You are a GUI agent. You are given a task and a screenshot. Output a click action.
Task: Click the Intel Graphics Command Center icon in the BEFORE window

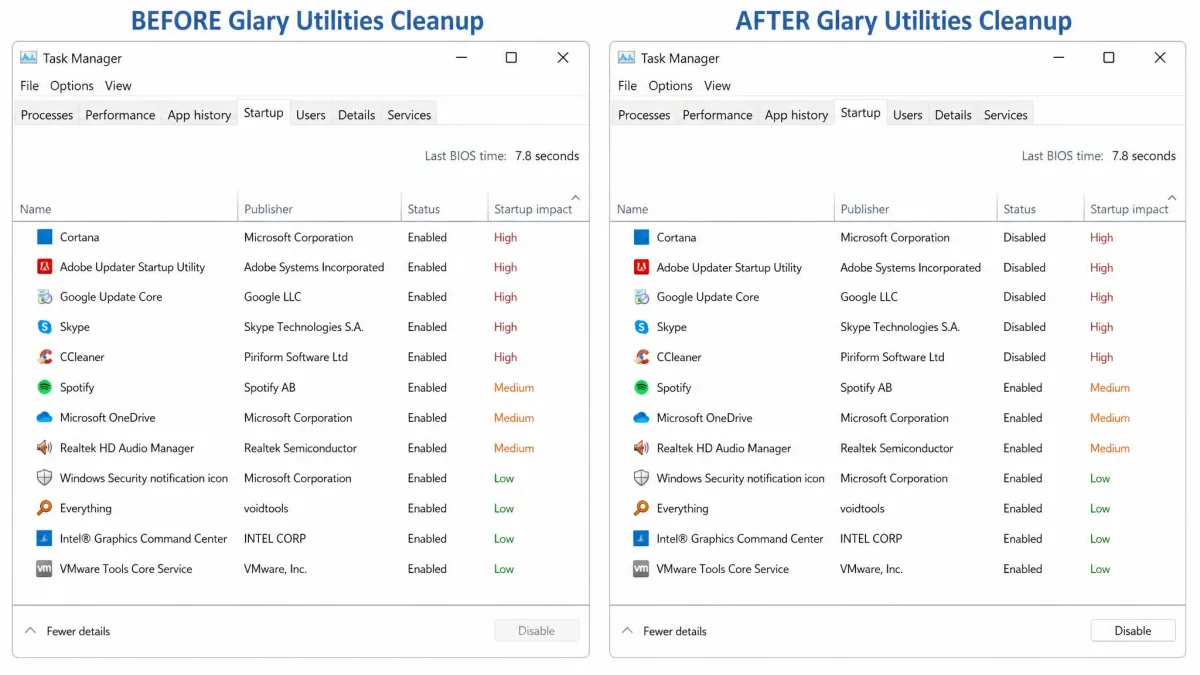pyautogui.click(x=44, y=538)
